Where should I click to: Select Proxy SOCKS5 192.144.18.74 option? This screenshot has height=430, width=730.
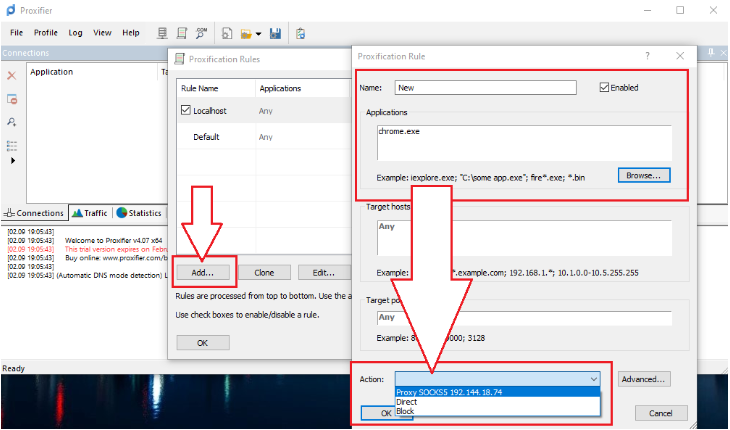tap(498, 392)
